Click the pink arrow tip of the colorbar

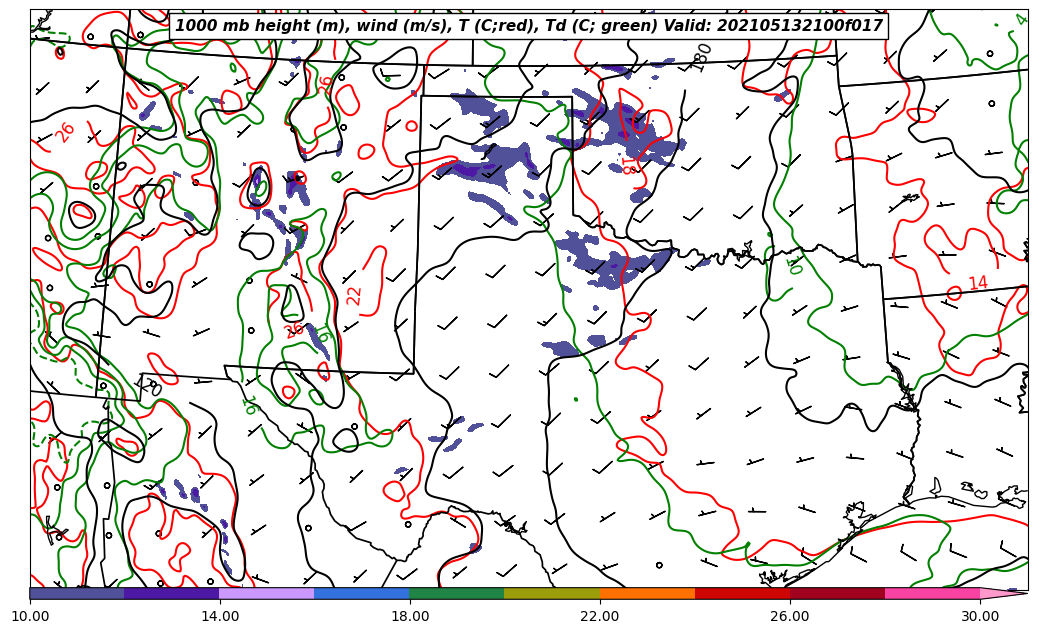[1003, 593]
